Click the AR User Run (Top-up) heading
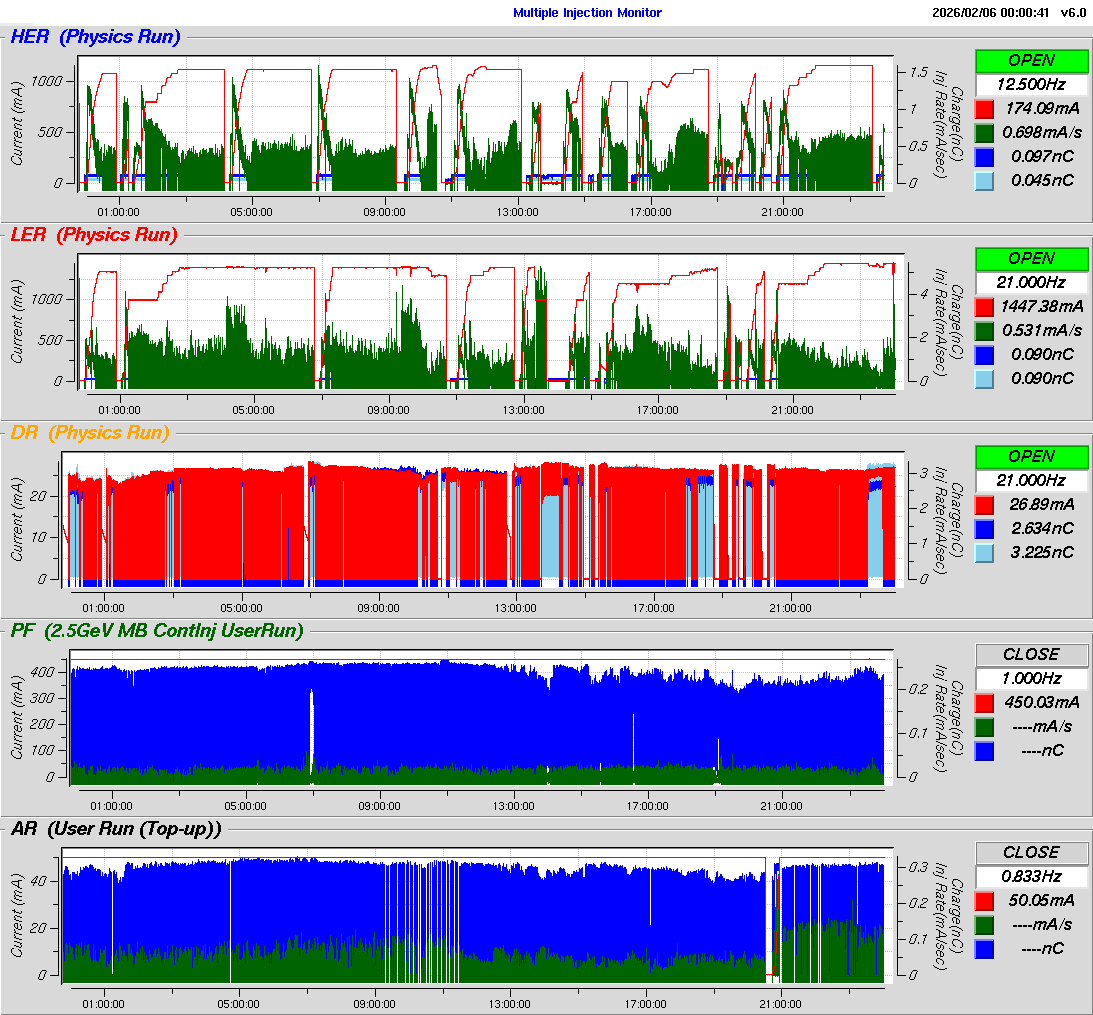1093x1015 pixels. tap(116, 829)
